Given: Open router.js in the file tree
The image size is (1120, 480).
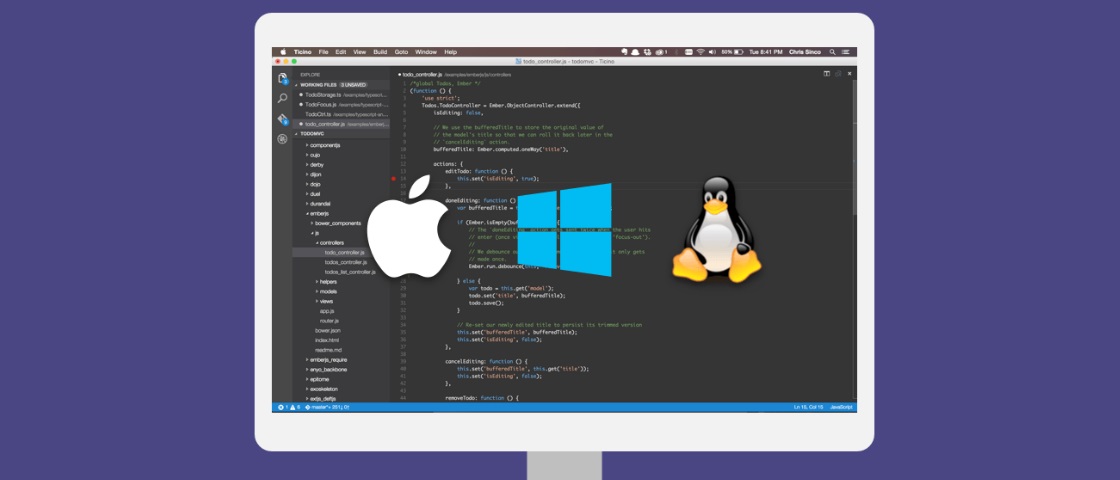Looking at the screenshot, I should pos(329,321).
